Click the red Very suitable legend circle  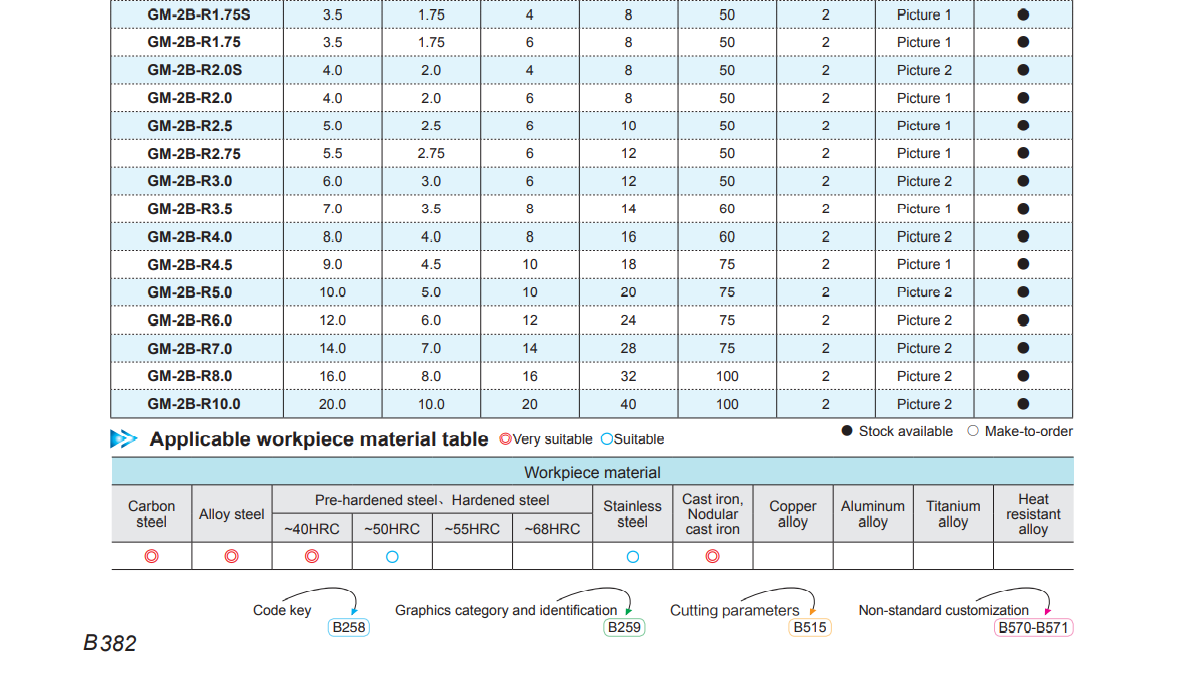tap(505, 439)
